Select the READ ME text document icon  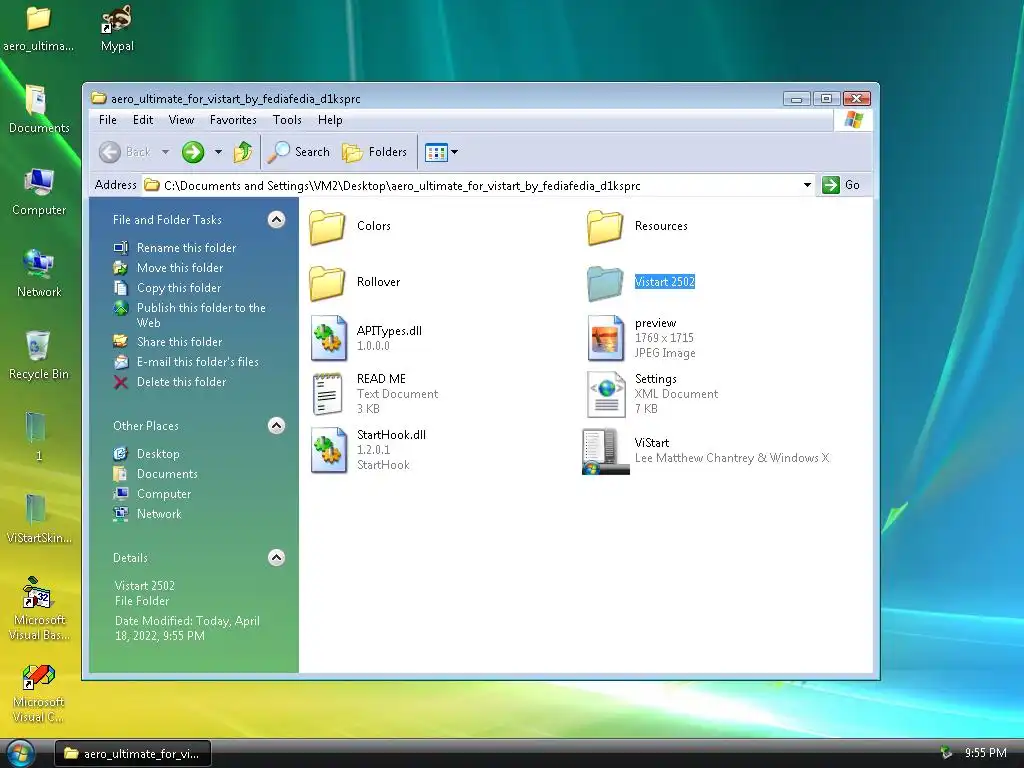tap(328, 394)
